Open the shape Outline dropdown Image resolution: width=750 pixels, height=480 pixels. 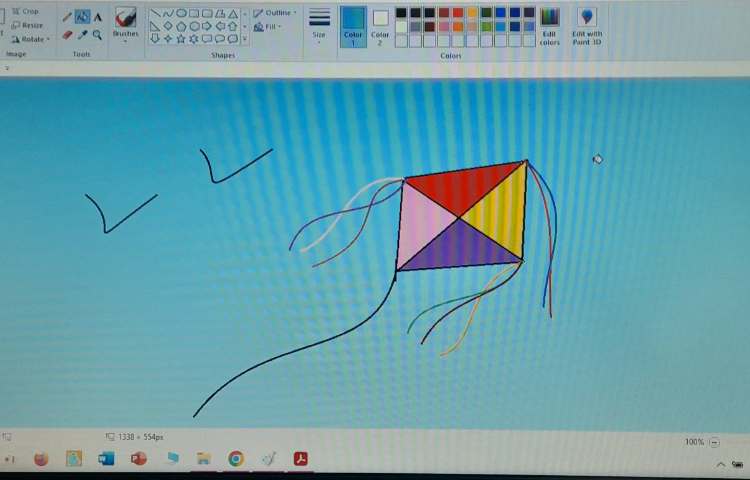coord(274,13)
